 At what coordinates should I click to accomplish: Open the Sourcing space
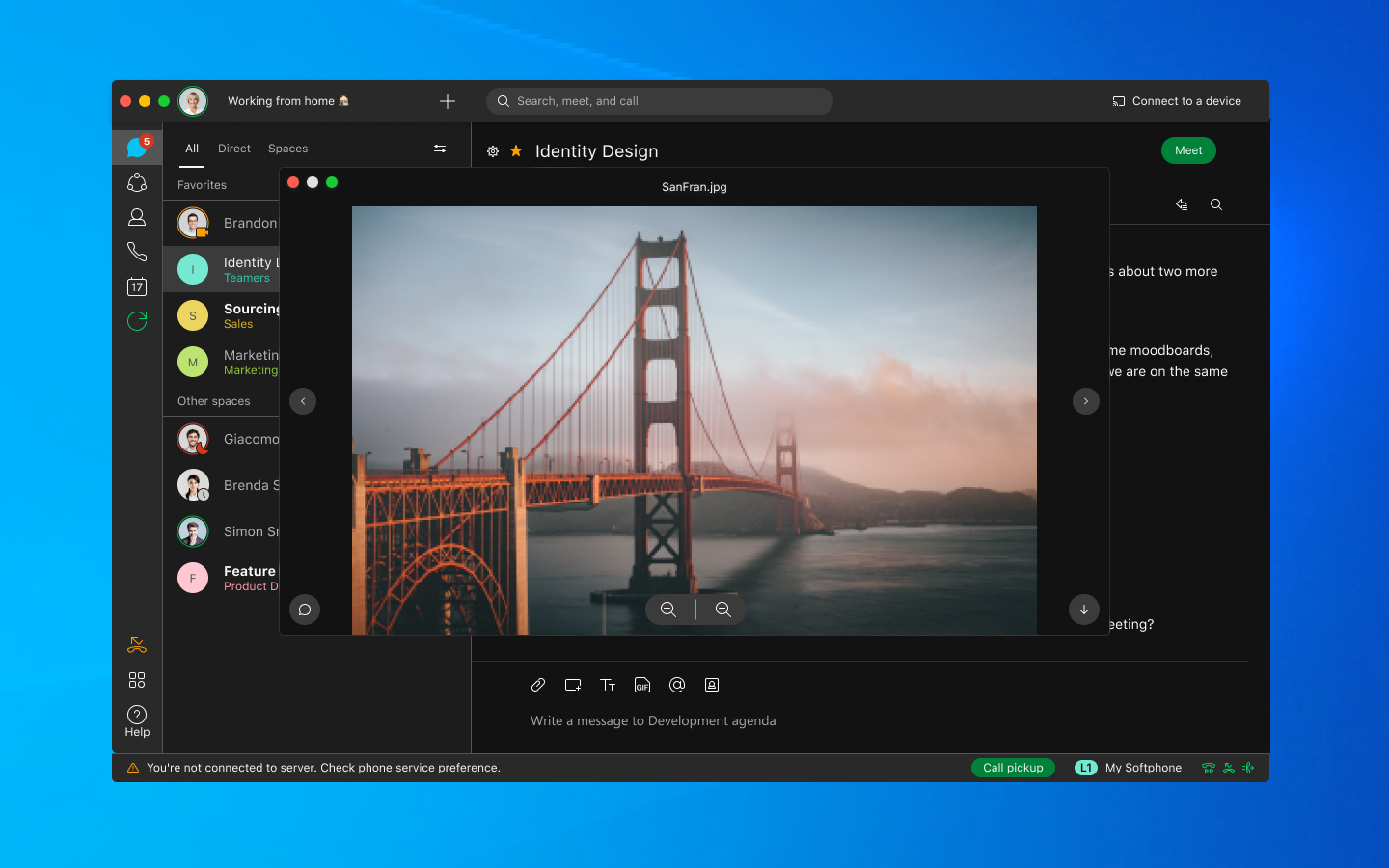[x=222, y=315]
